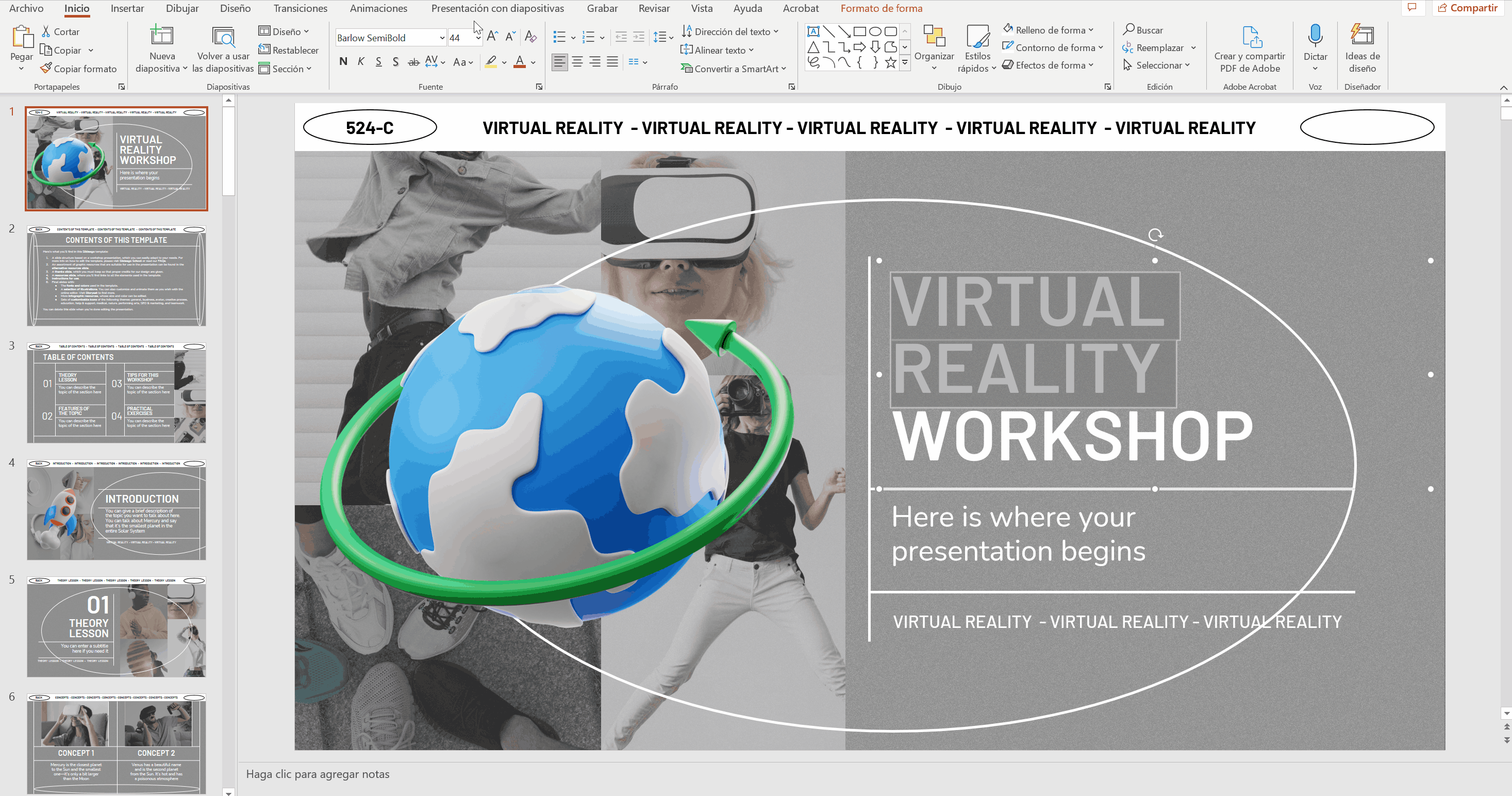The height and width of the screenshot is (796, 1512).
Task: Click the Compartir button
Action: [x=1468, y=8]
